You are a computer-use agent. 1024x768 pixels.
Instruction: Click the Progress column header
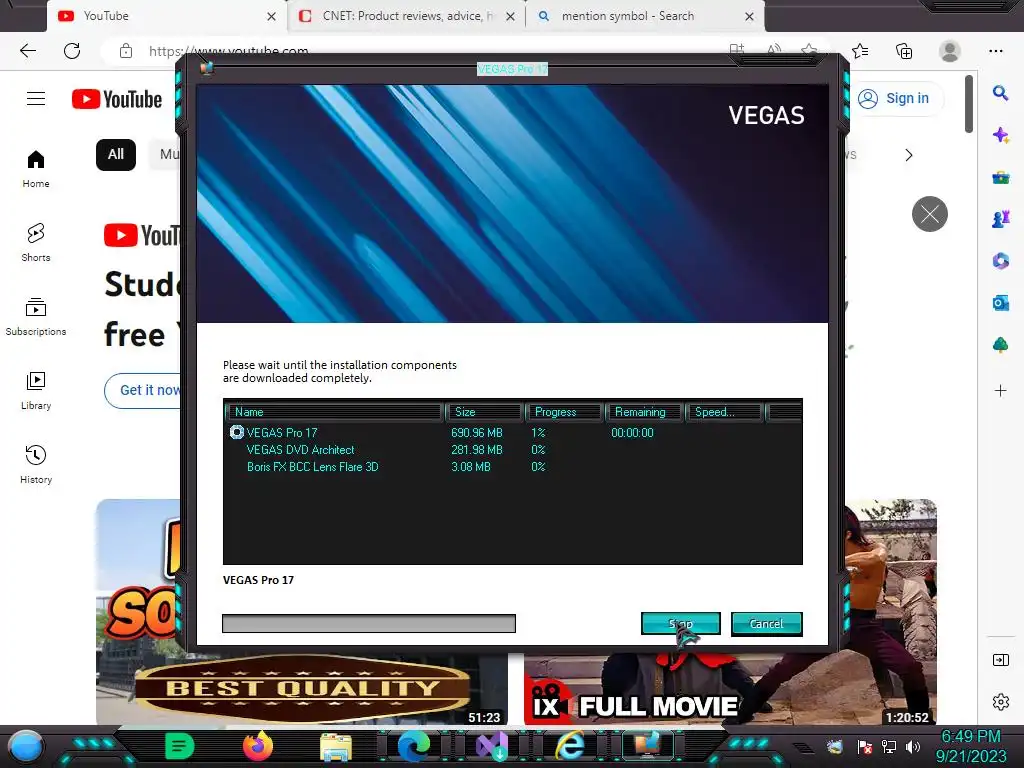(564, 412)
